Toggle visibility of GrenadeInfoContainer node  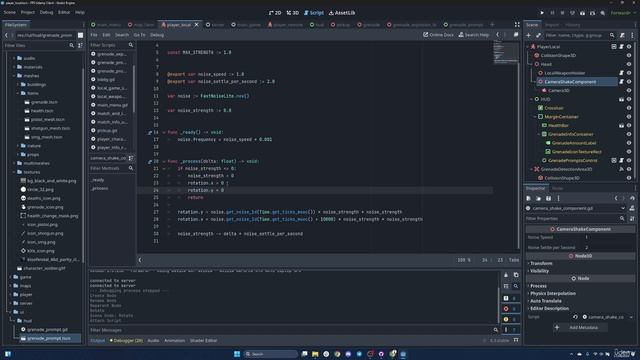(629, 134)
